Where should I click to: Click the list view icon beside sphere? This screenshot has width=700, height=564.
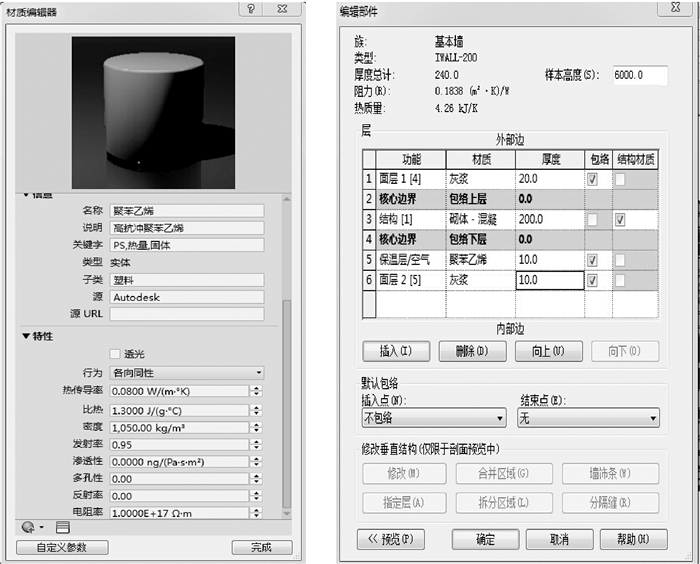pyautogui.click(x=62, y=527)
